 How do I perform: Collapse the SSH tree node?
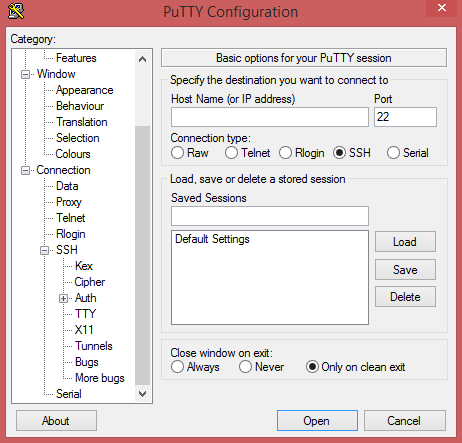(x=44, y=250)
